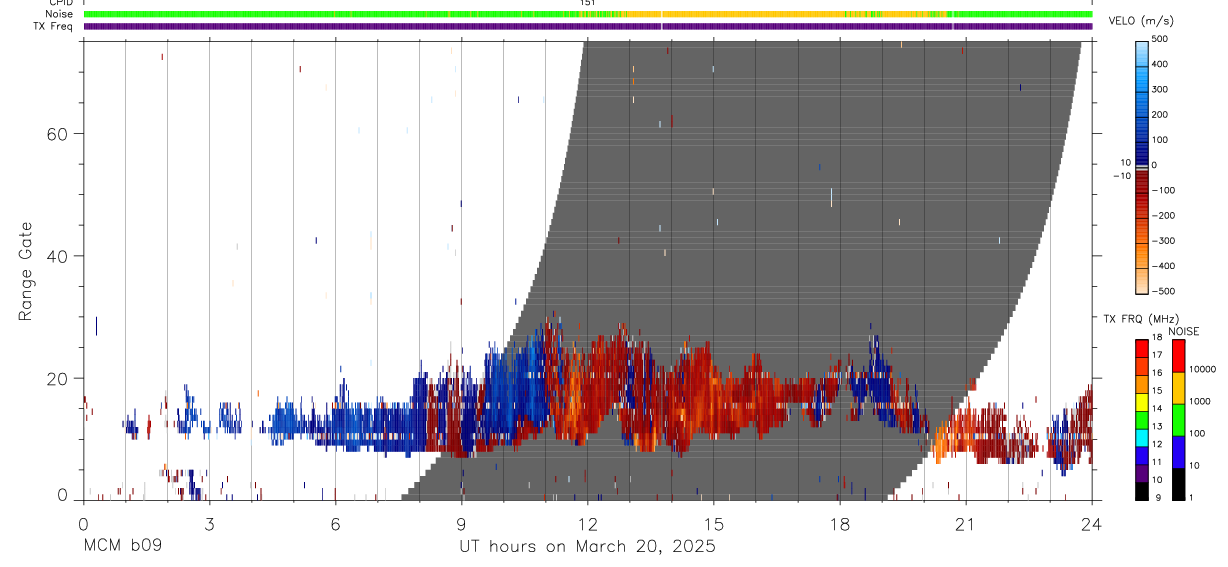Image resolution: width=1228 pixels, height=567 pixels.
Task: Click the x-axis tick label "24"
Action: tap(1091, 523)
